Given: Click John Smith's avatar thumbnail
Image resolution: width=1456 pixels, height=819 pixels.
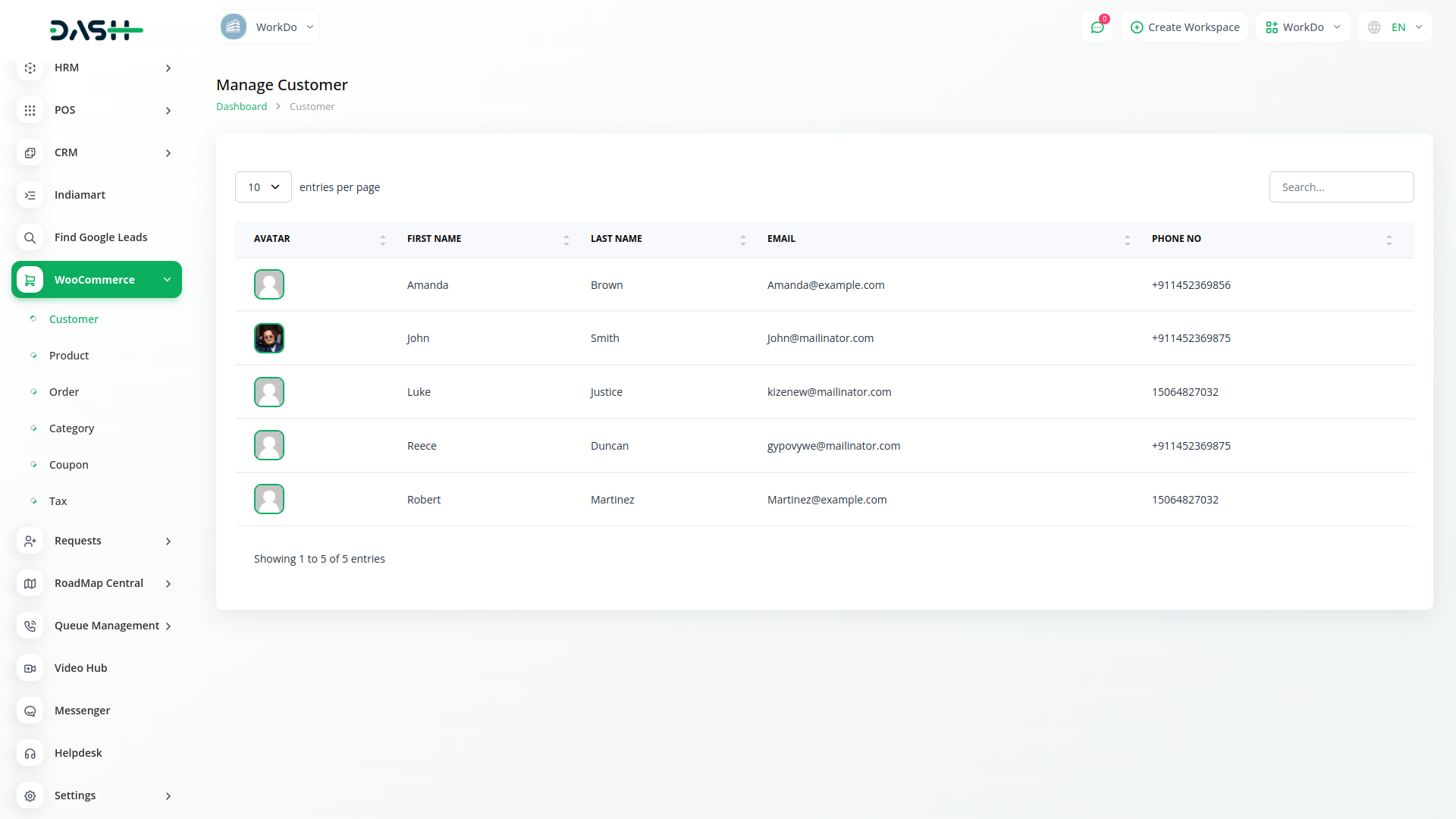Looking at the screenshot, I should [269, 338].
